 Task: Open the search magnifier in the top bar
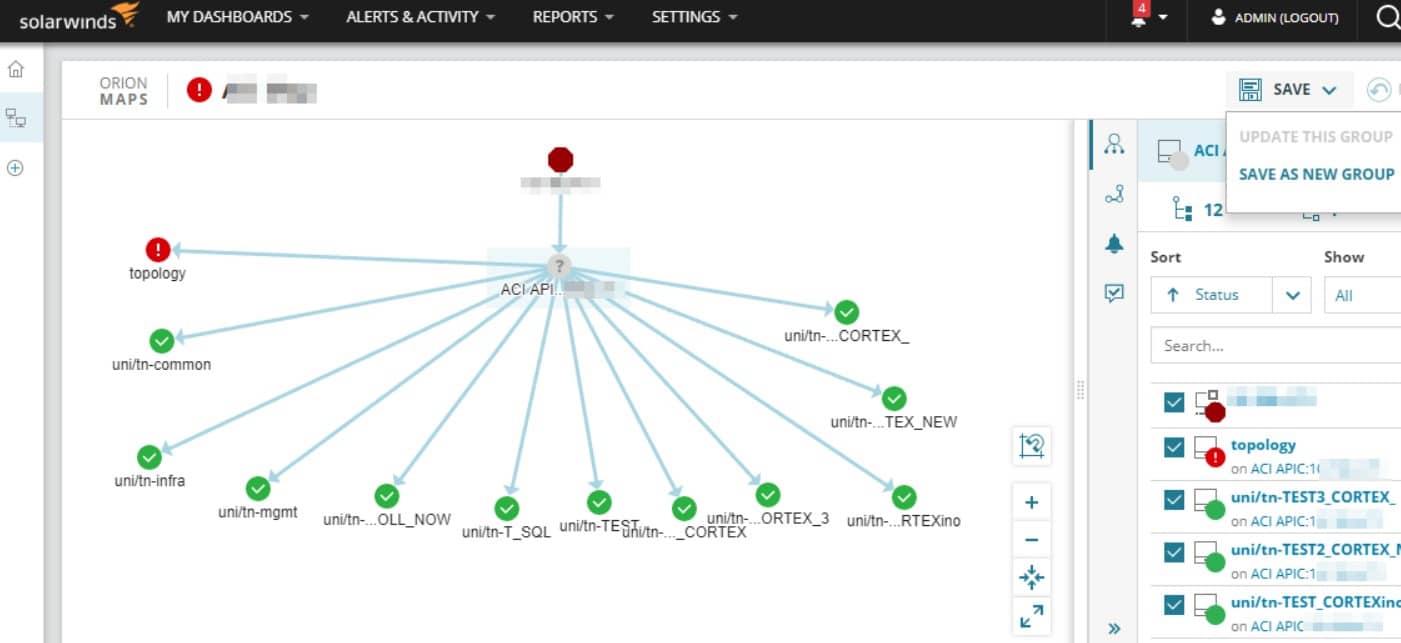pos(1388,17)
